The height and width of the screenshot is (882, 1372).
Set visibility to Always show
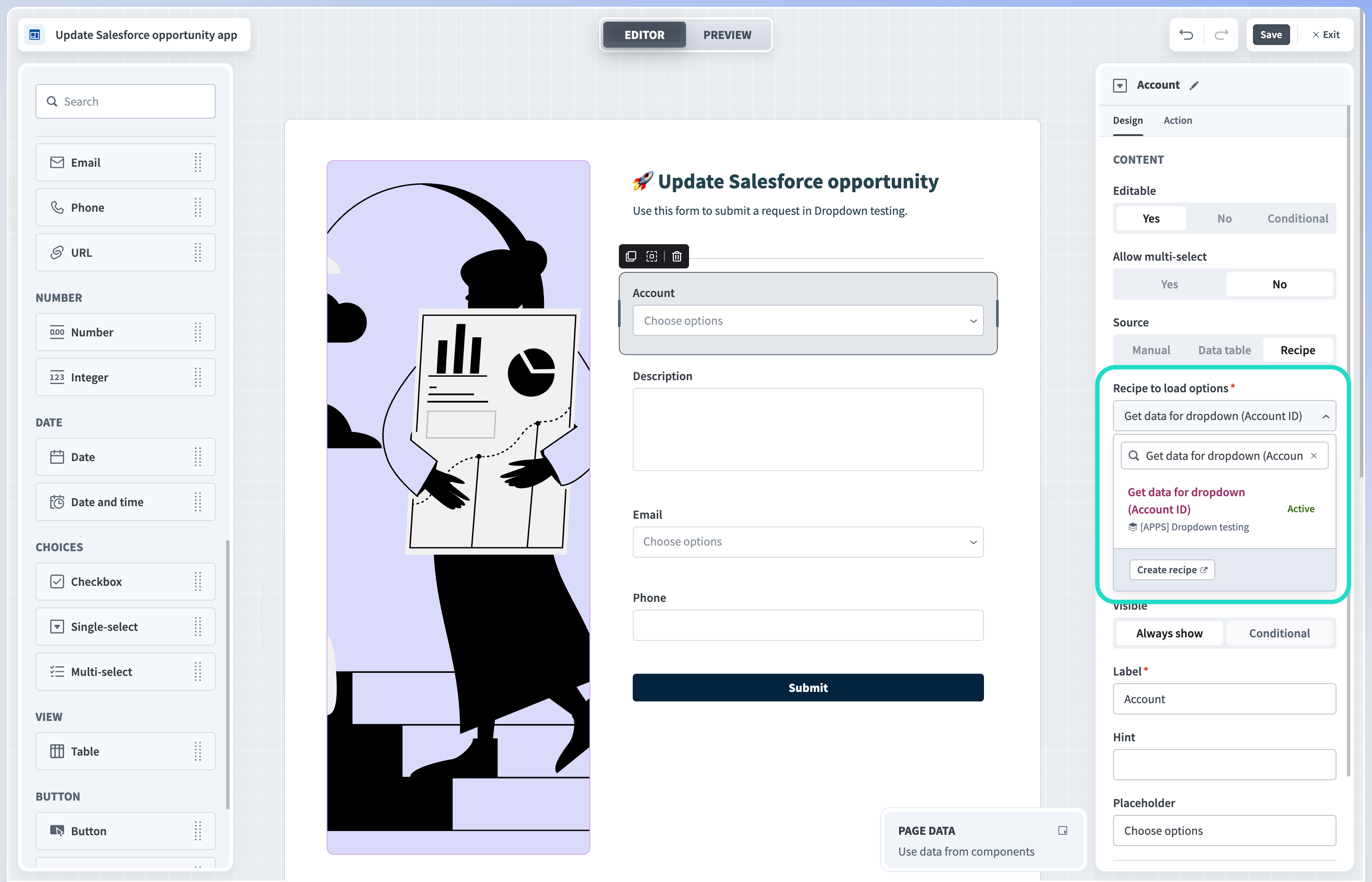point(1169,633)
